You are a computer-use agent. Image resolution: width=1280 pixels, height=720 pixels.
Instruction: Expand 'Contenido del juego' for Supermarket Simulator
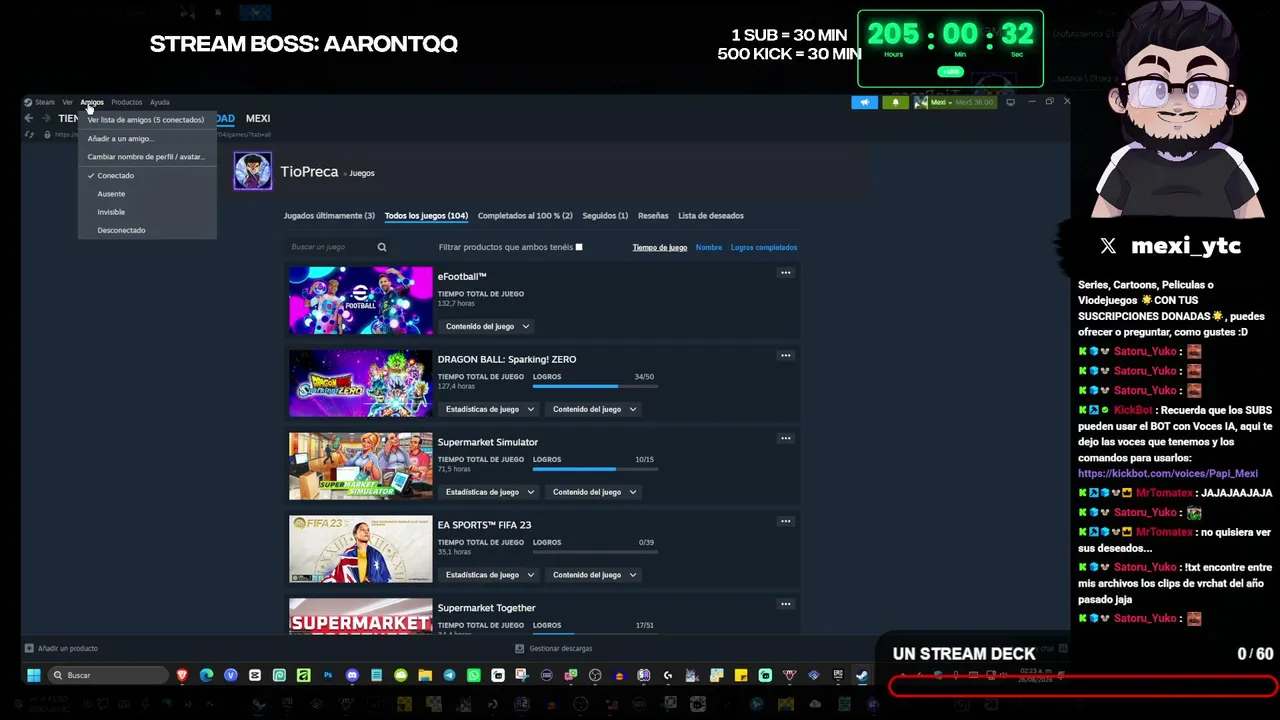(594, 492)
